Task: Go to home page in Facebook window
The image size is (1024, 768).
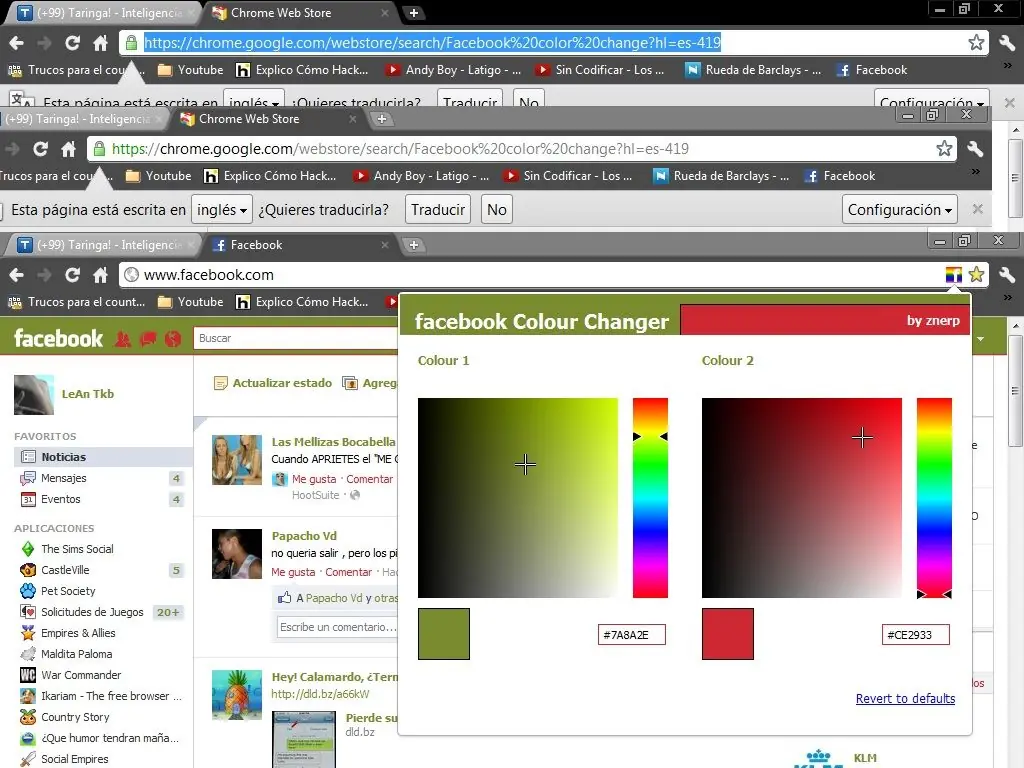Action: click(100, 275)
